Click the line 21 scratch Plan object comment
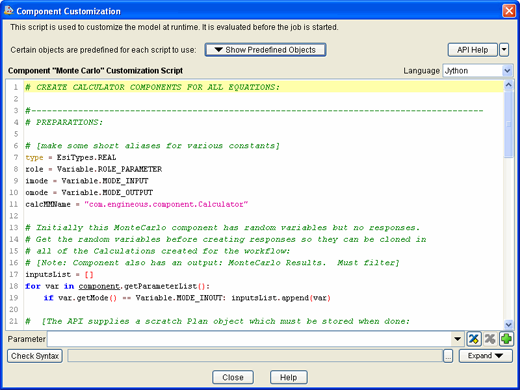 (x=218, y=321)
